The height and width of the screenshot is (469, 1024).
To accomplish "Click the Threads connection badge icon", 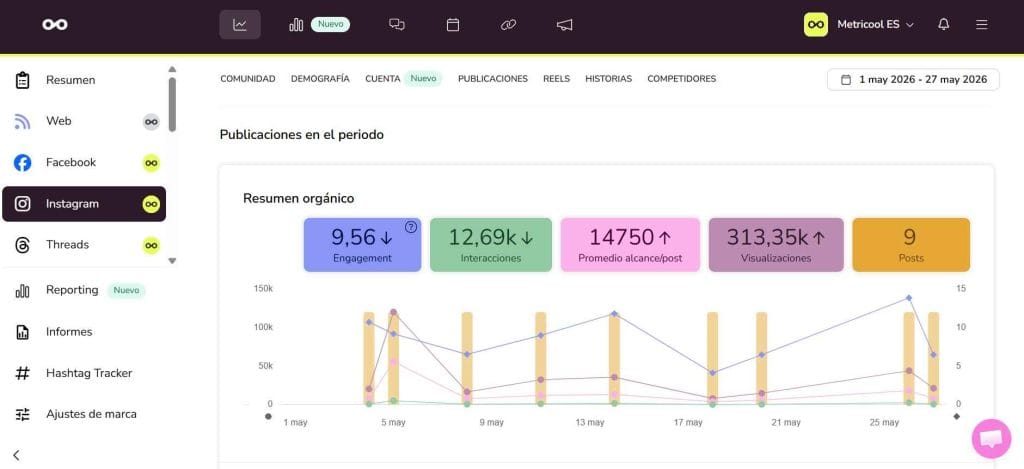I will [x=152, y=246].
